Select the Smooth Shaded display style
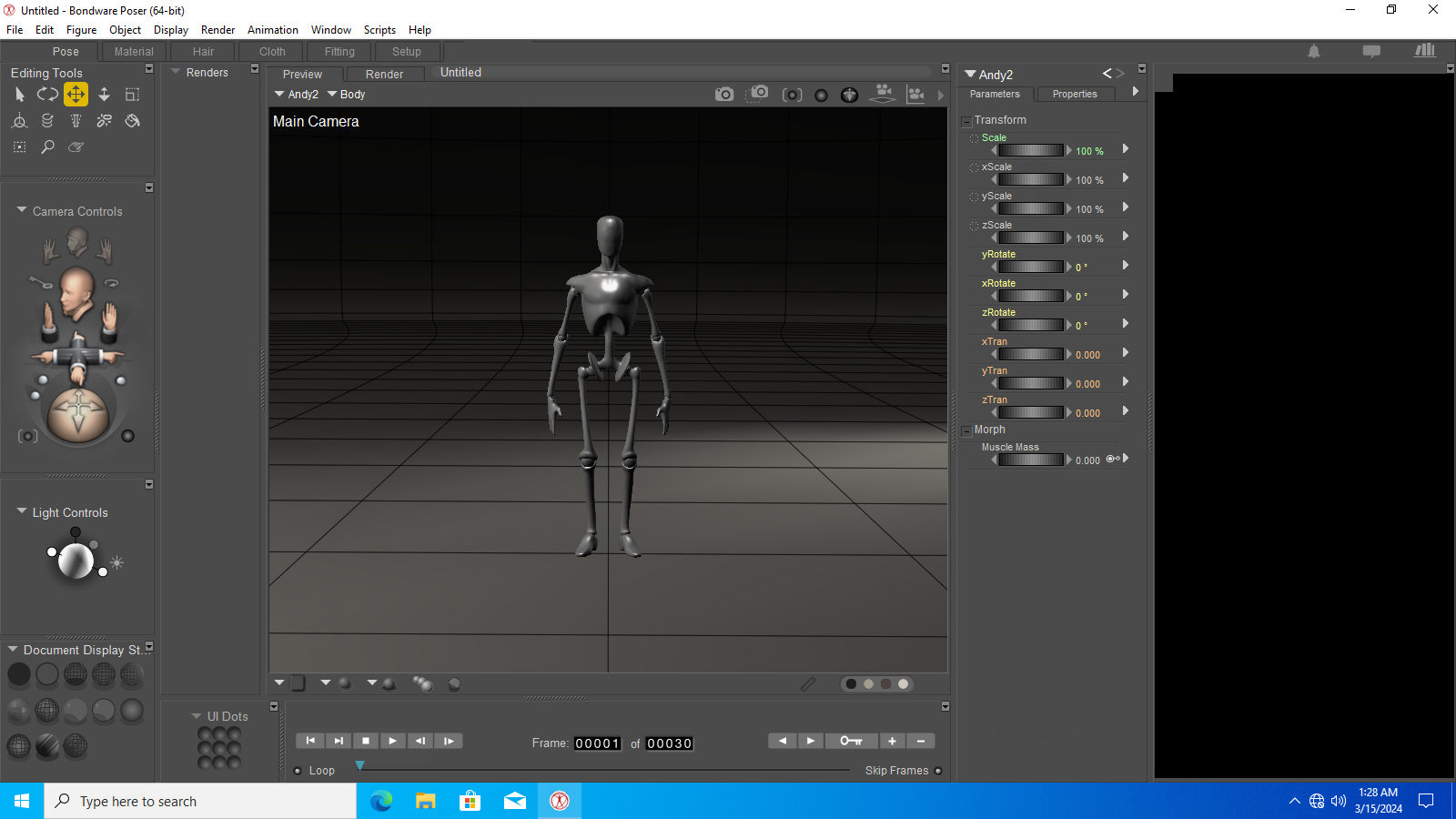1456x819 pixels. tap(132, 710)
